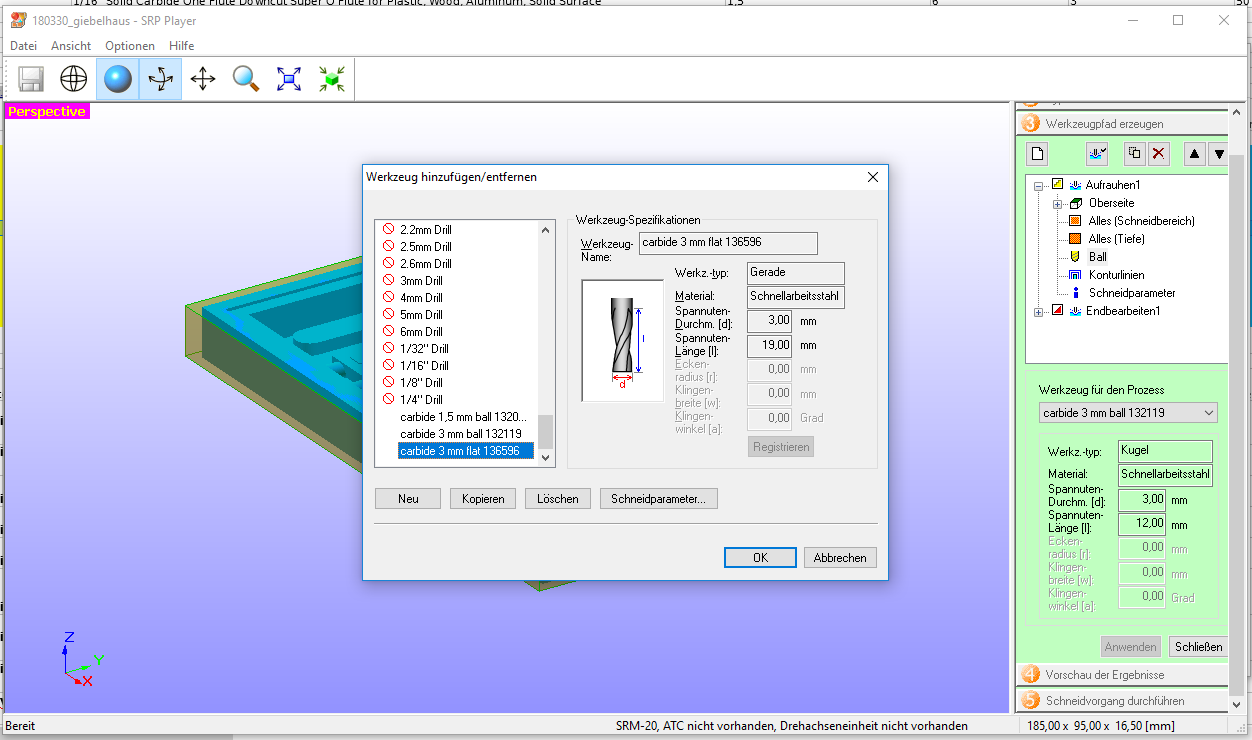Move process up with black up arrow
1252x740 pixels.
(1195, 154)
